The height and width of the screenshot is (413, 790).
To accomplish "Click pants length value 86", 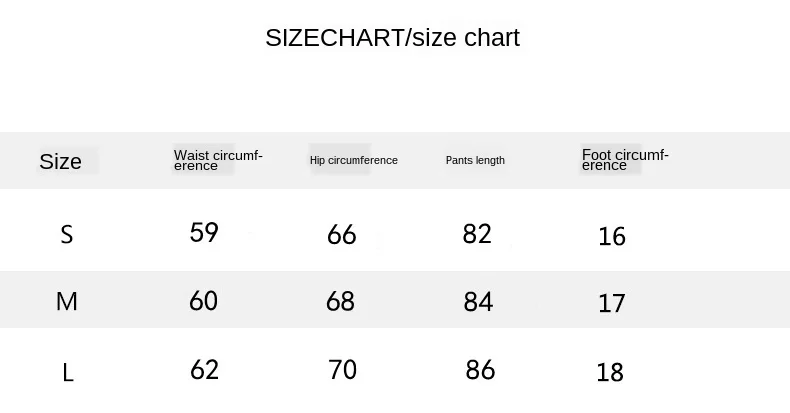I will (x=480, y=370).
